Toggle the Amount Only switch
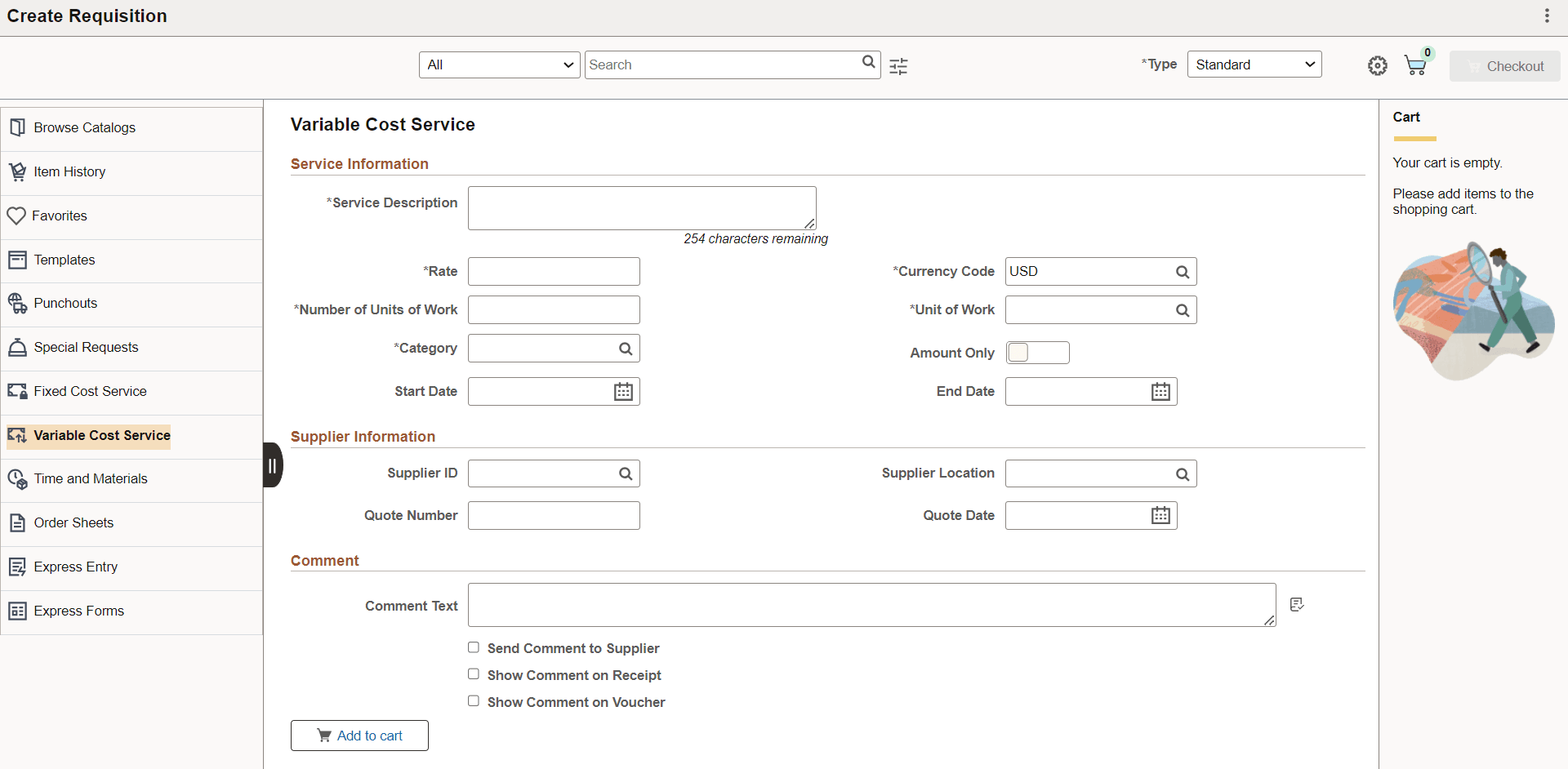Screen dimensions: 1568x769 [1037, 352]
